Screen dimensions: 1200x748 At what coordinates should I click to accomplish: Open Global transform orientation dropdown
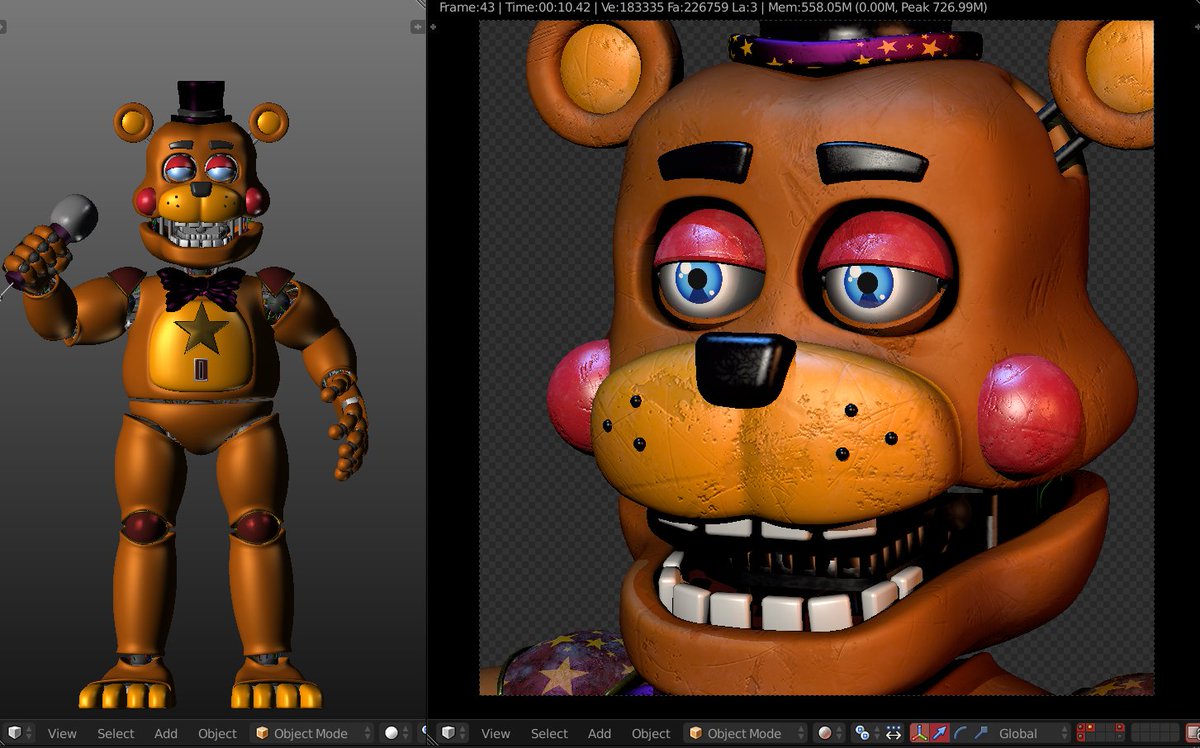pyautogui.click(x=1030, y=733)
